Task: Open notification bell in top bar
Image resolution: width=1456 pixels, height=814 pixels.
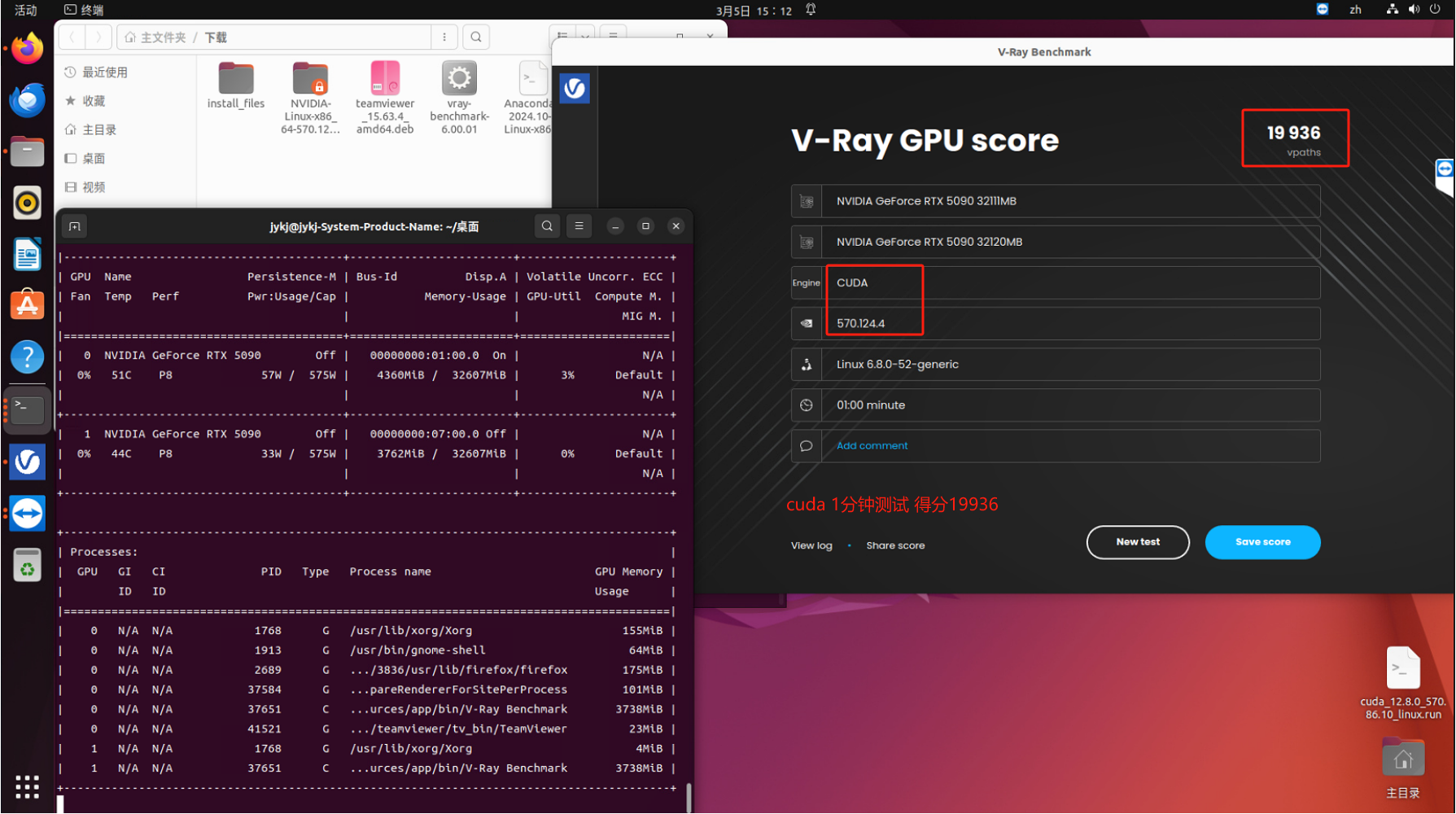Action: (811, 10)
